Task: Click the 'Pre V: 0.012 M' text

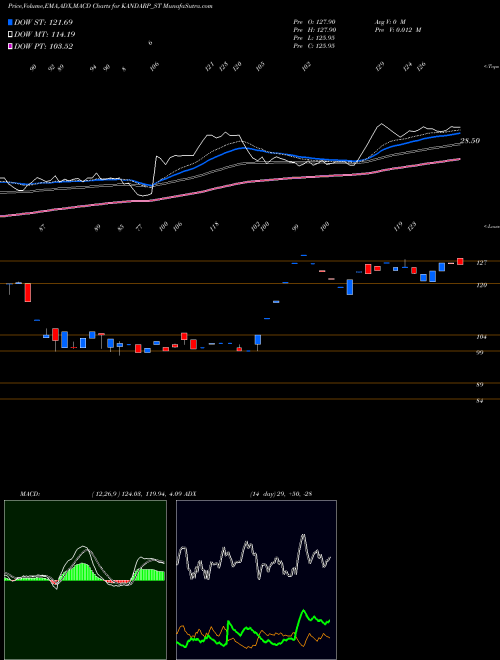Action: coord(397,30)
